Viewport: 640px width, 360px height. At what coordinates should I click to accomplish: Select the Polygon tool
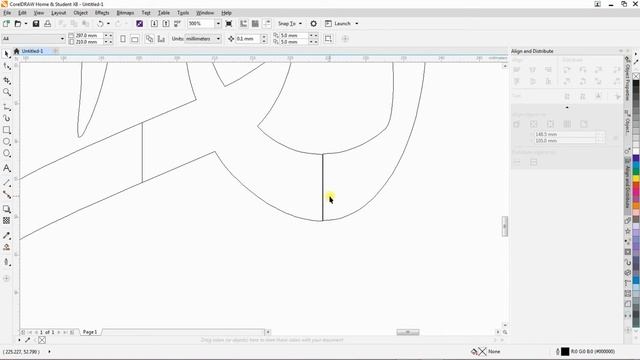(x=7, y=153)
